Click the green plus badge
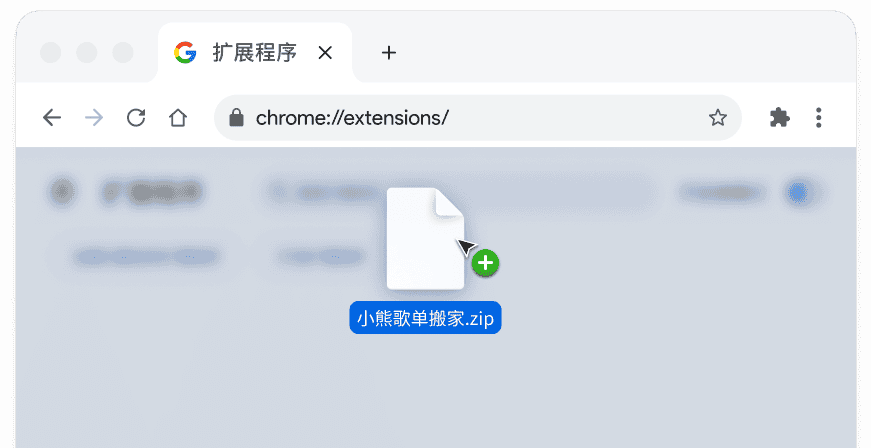This screenshot has width=871, height=448. [485, 263]
